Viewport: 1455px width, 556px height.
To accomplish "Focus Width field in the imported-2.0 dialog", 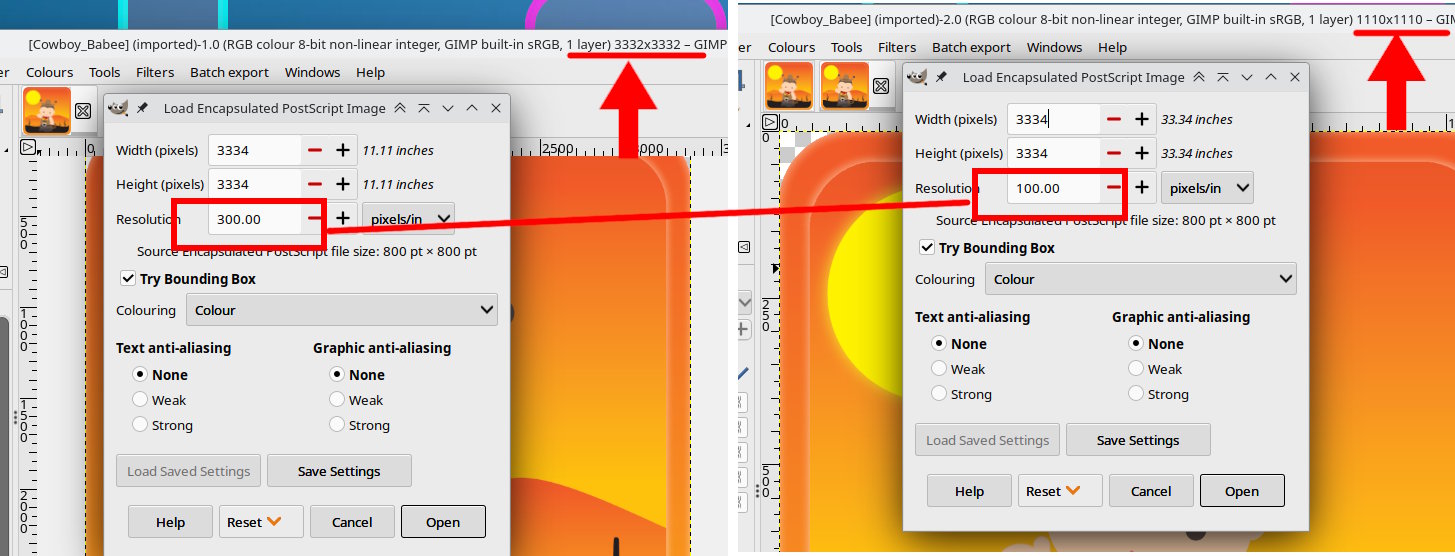I will pos(1054,119).
